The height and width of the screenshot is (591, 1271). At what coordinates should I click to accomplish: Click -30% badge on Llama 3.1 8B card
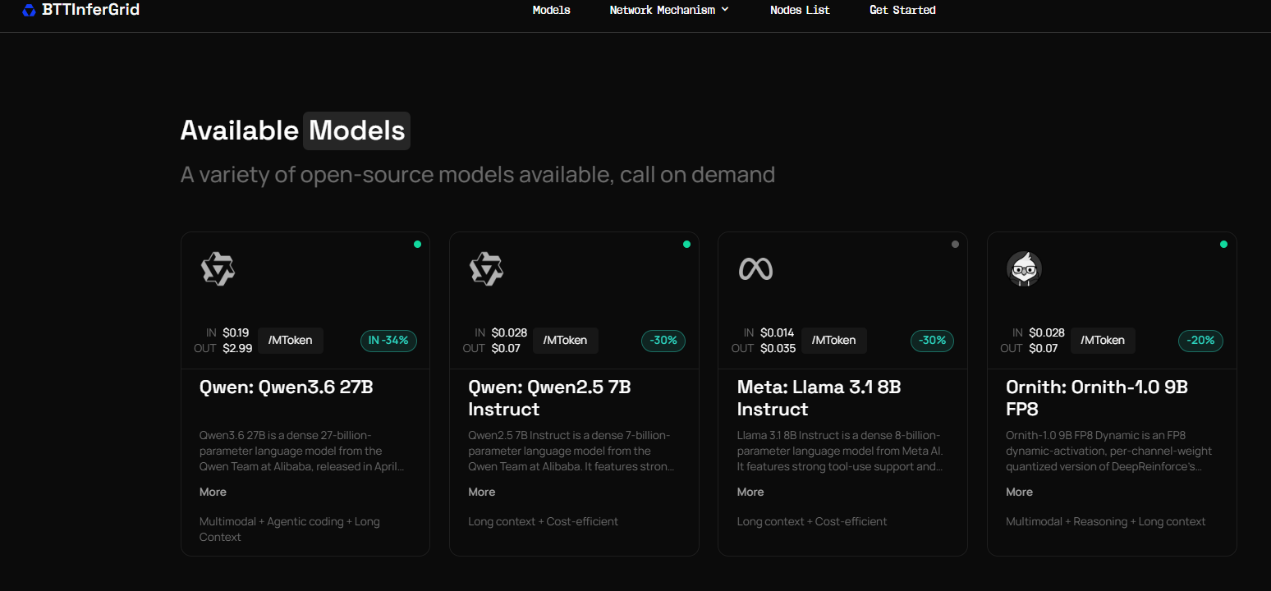click(x=932, y=340)
